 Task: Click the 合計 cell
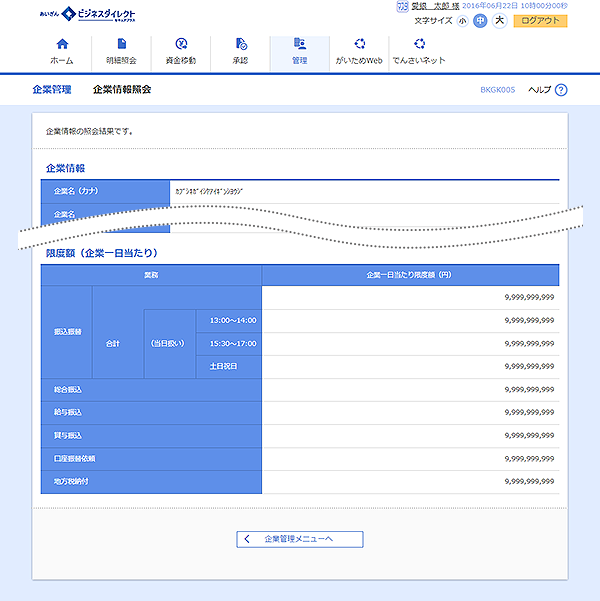[113, 343]
